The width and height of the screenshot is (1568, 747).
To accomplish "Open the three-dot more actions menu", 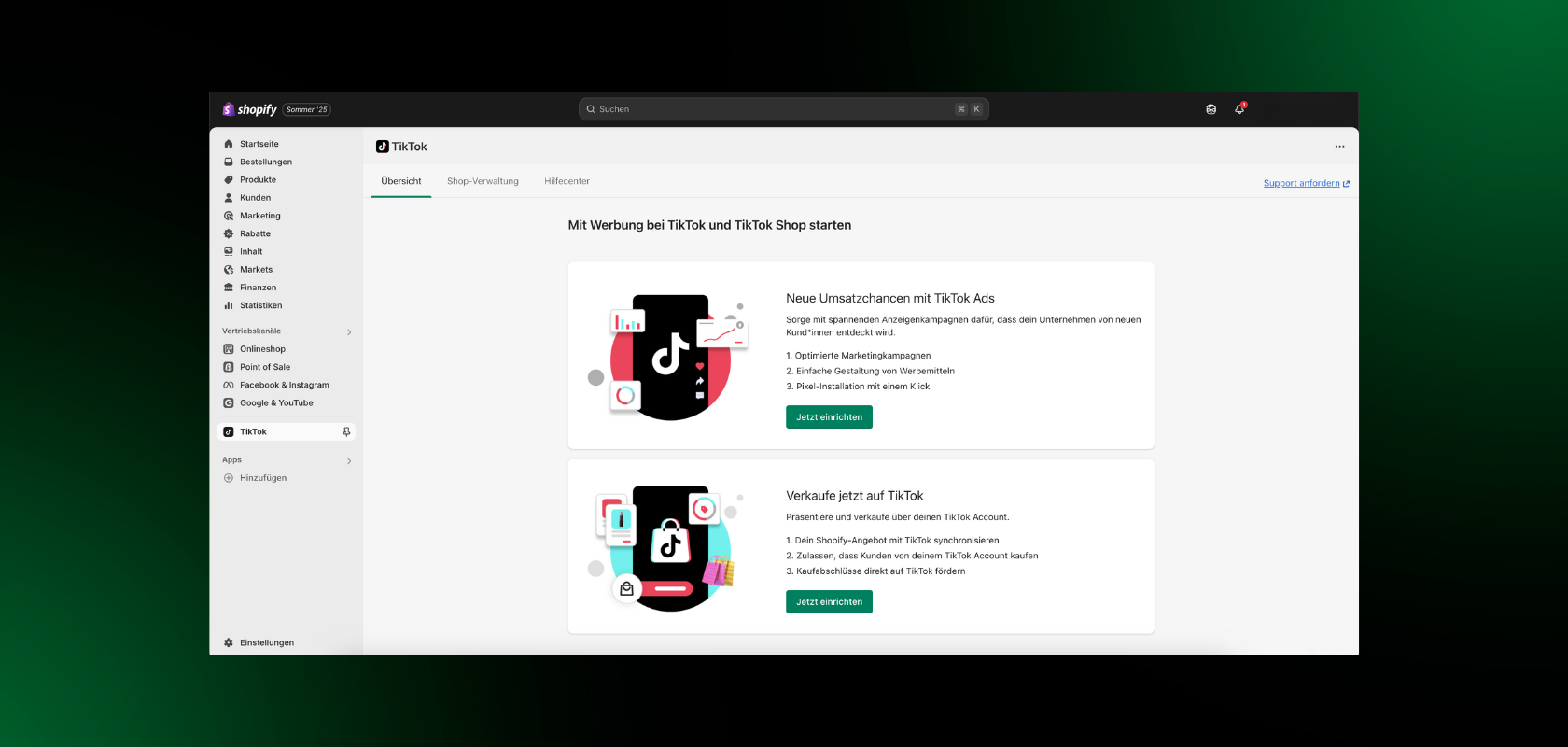I will (1339, 147).
